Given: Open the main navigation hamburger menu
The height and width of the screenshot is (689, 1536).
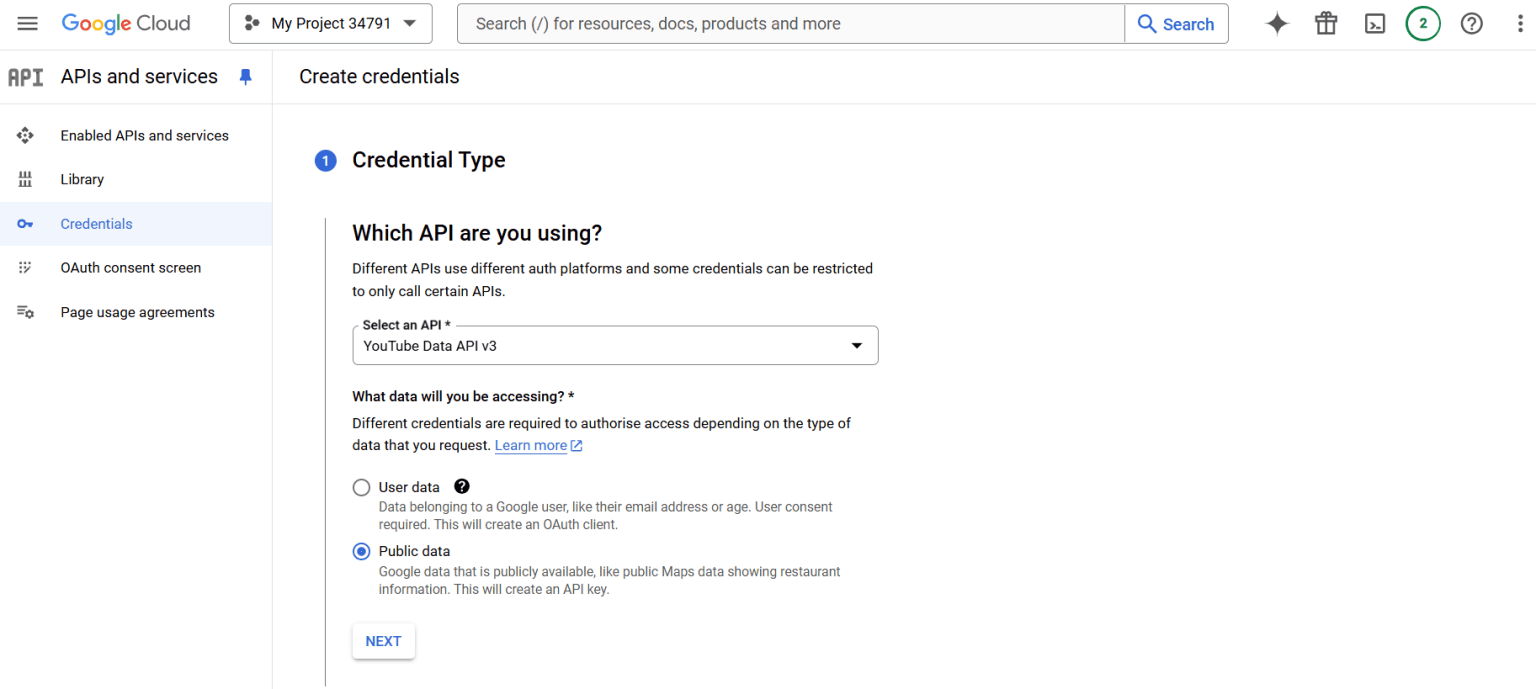Looking at the screenshot, I should click(x=27, y=24).
